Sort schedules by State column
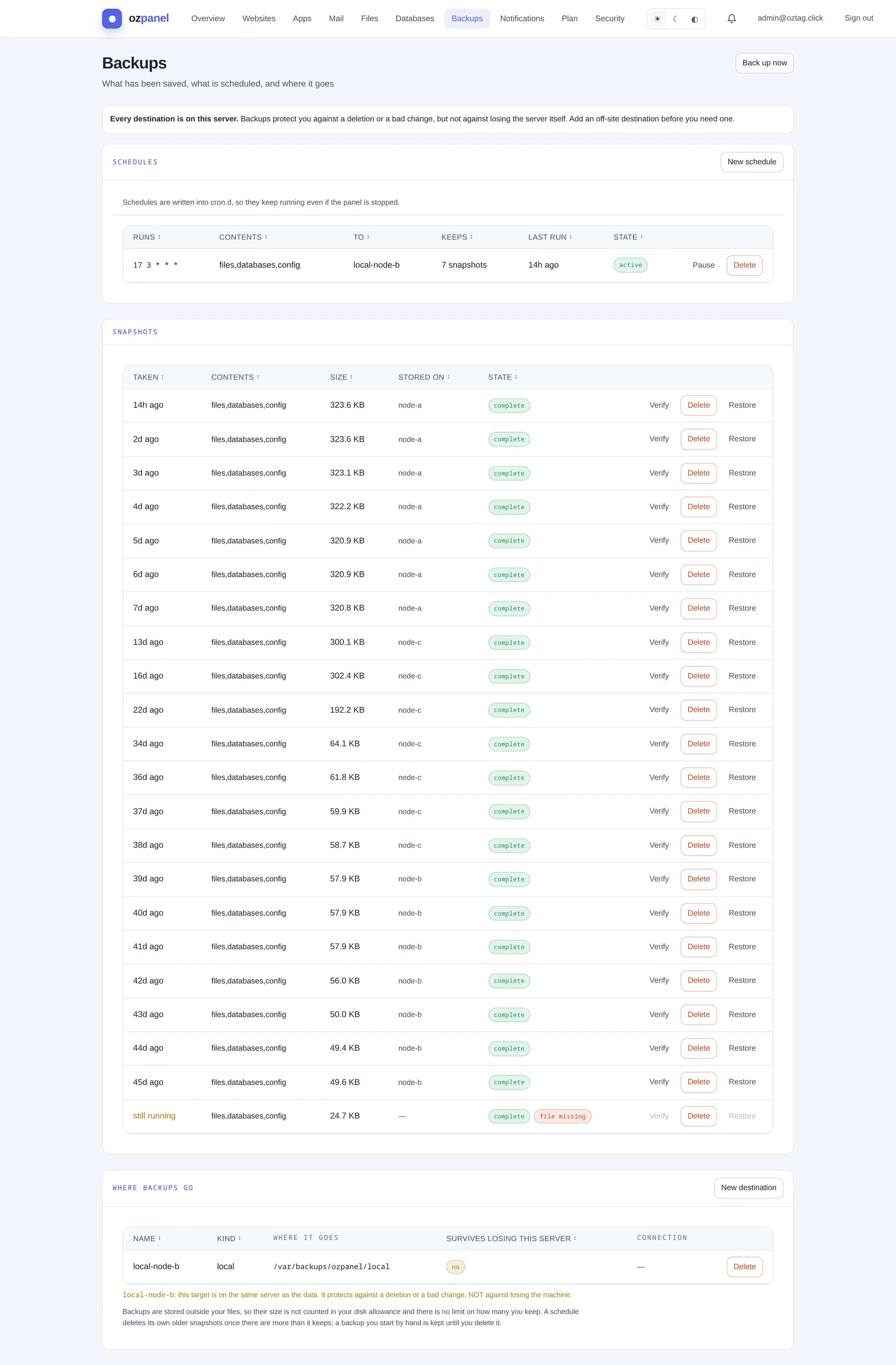This screenshot has width=896, height=1365. click(x=628, y=237)
